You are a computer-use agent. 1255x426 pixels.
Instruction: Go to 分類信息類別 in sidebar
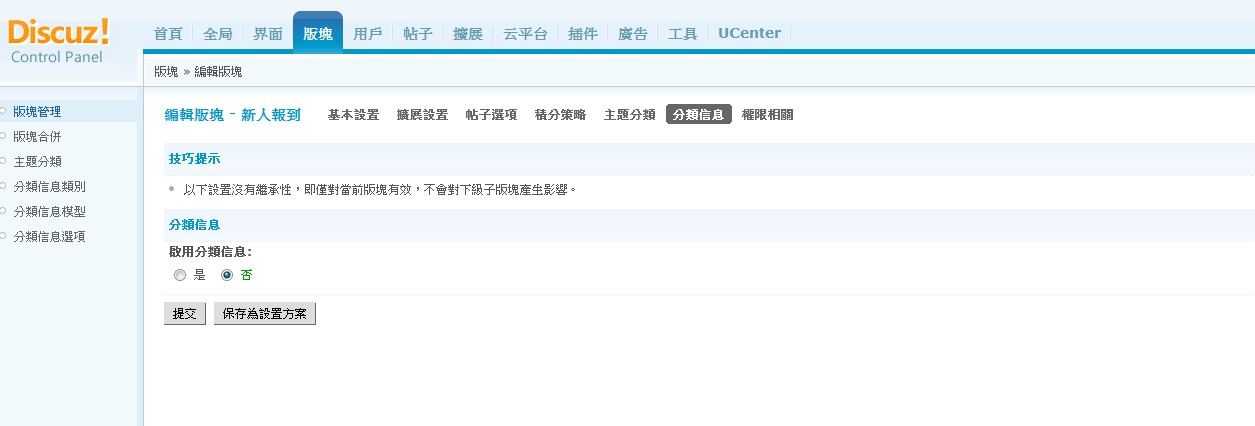(x=50, y=186)
